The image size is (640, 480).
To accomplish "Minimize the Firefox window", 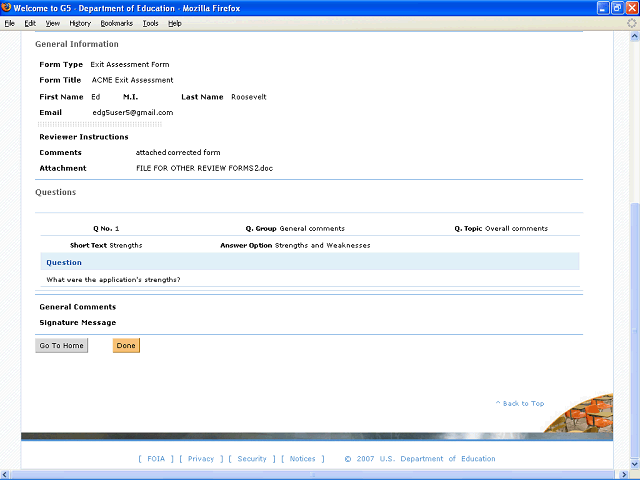I will (x=603, y=8).
